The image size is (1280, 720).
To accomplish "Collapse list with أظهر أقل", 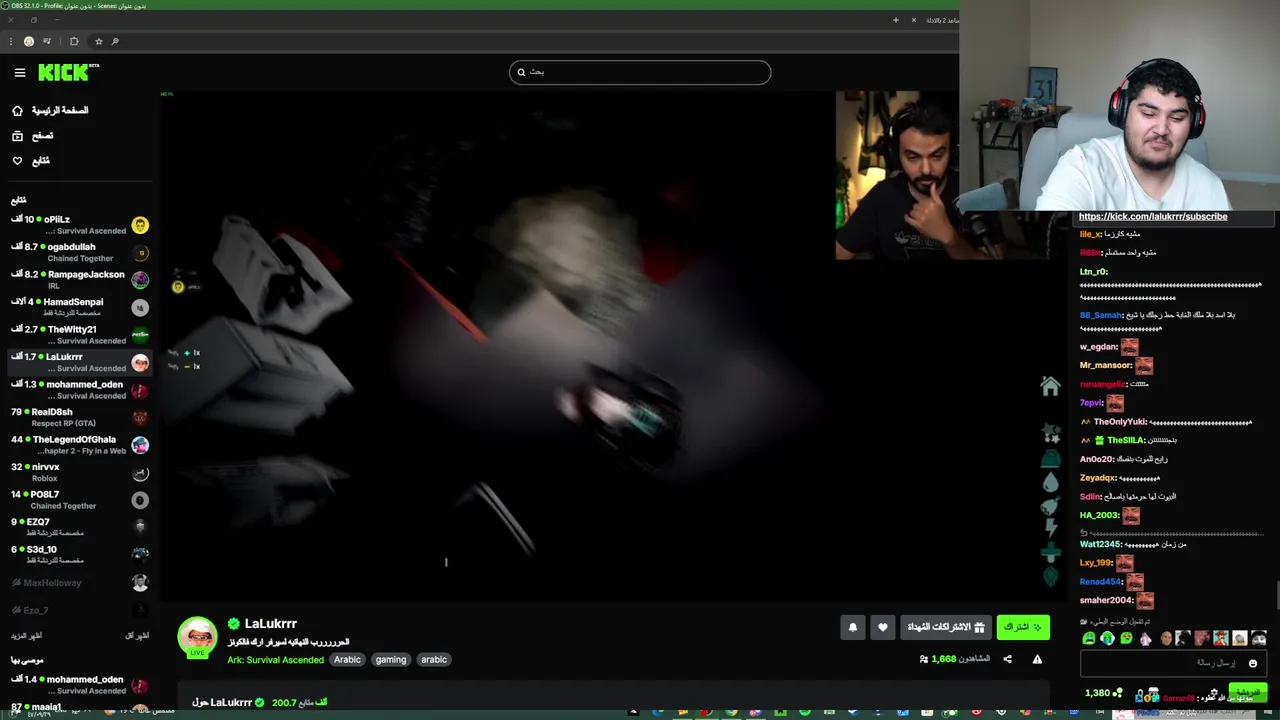I will point(137,636).
